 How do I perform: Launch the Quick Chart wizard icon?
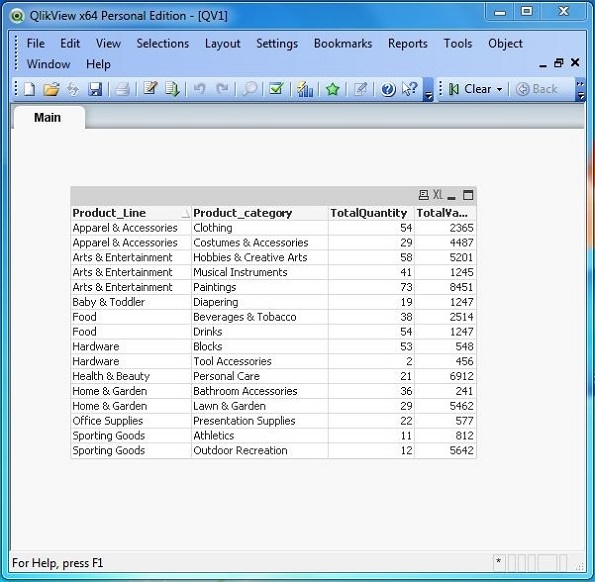pos(305,90)
